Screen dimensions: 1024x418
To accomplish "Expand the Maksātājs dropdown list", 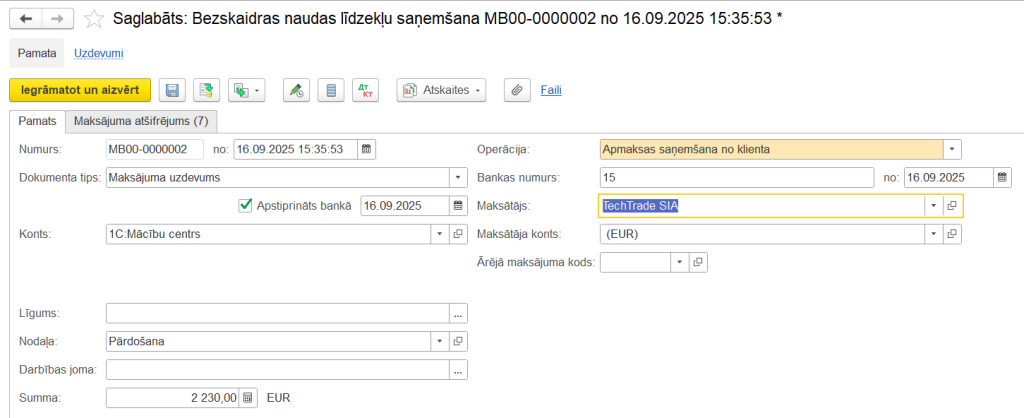I will point(933,206).
